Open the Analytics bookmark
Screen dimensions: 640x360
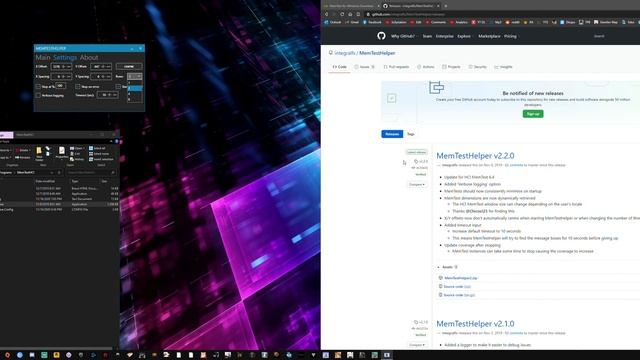(x=459, y=22)
